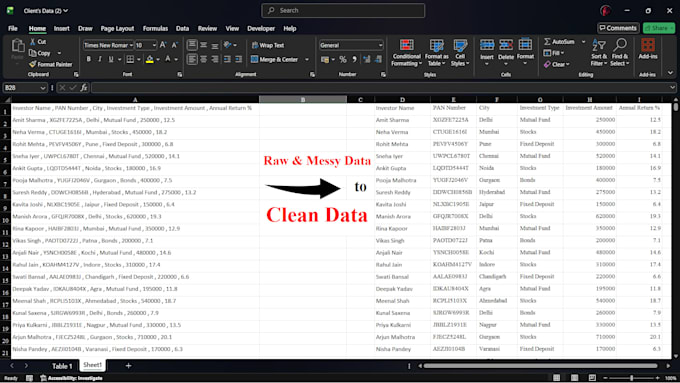This screenshot has width=680, height=383.
Task: Click the zoom slider in status bar
Action: pos(631,378)
